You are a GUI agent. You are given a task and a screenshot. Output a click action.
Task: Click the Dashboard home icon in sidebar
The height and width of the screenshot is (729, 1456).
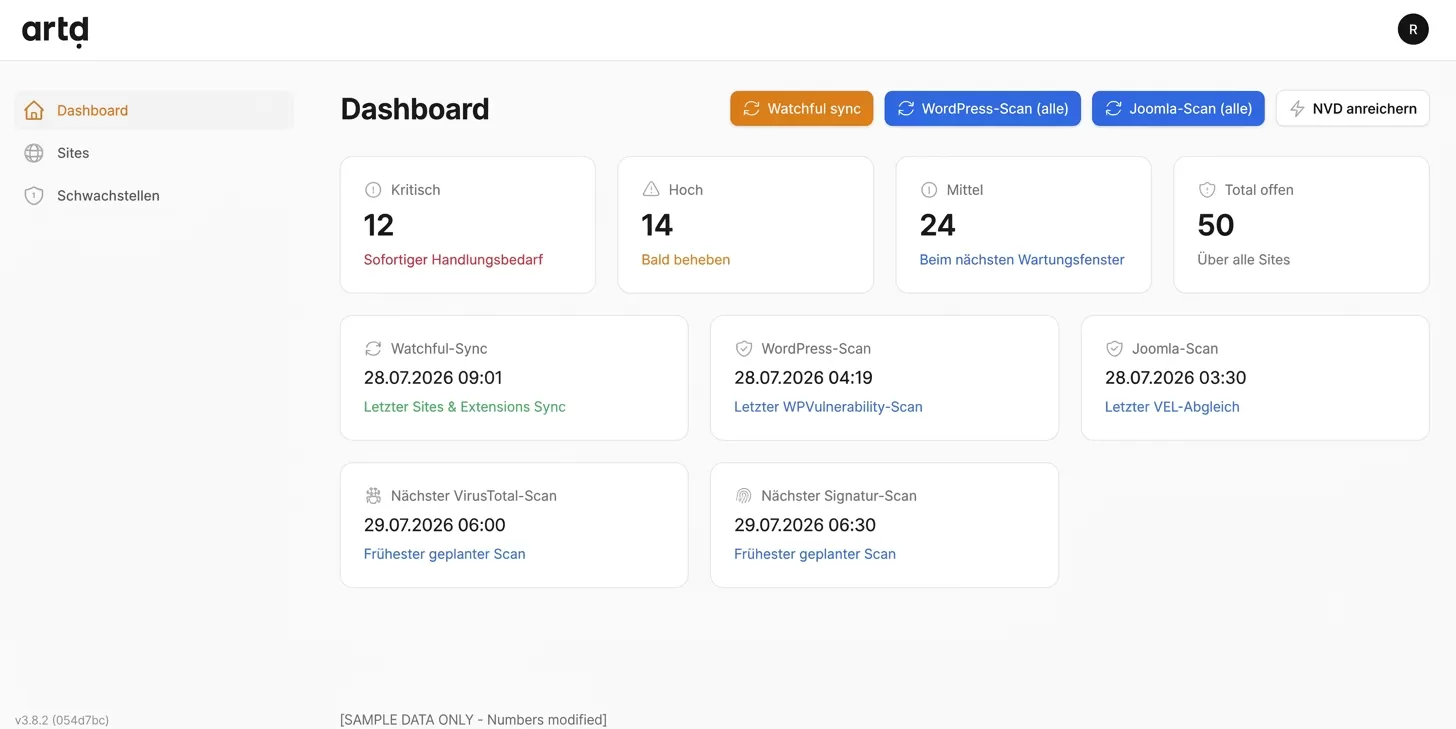pos(34,110)
